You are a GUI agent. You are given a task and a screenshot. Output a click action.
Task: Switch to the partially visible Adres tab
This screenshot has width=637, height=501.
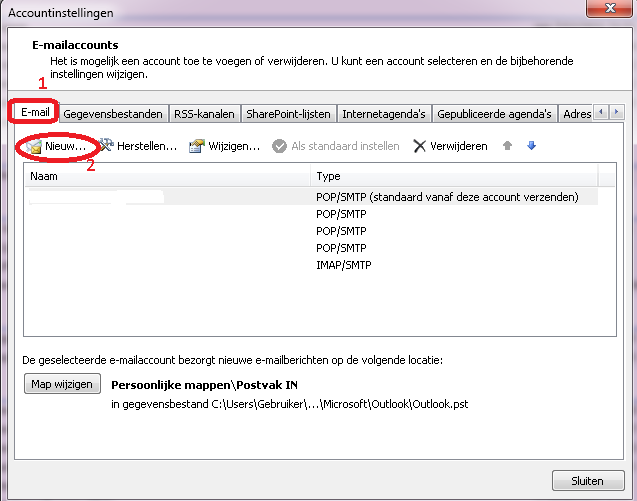click(576, 114)
